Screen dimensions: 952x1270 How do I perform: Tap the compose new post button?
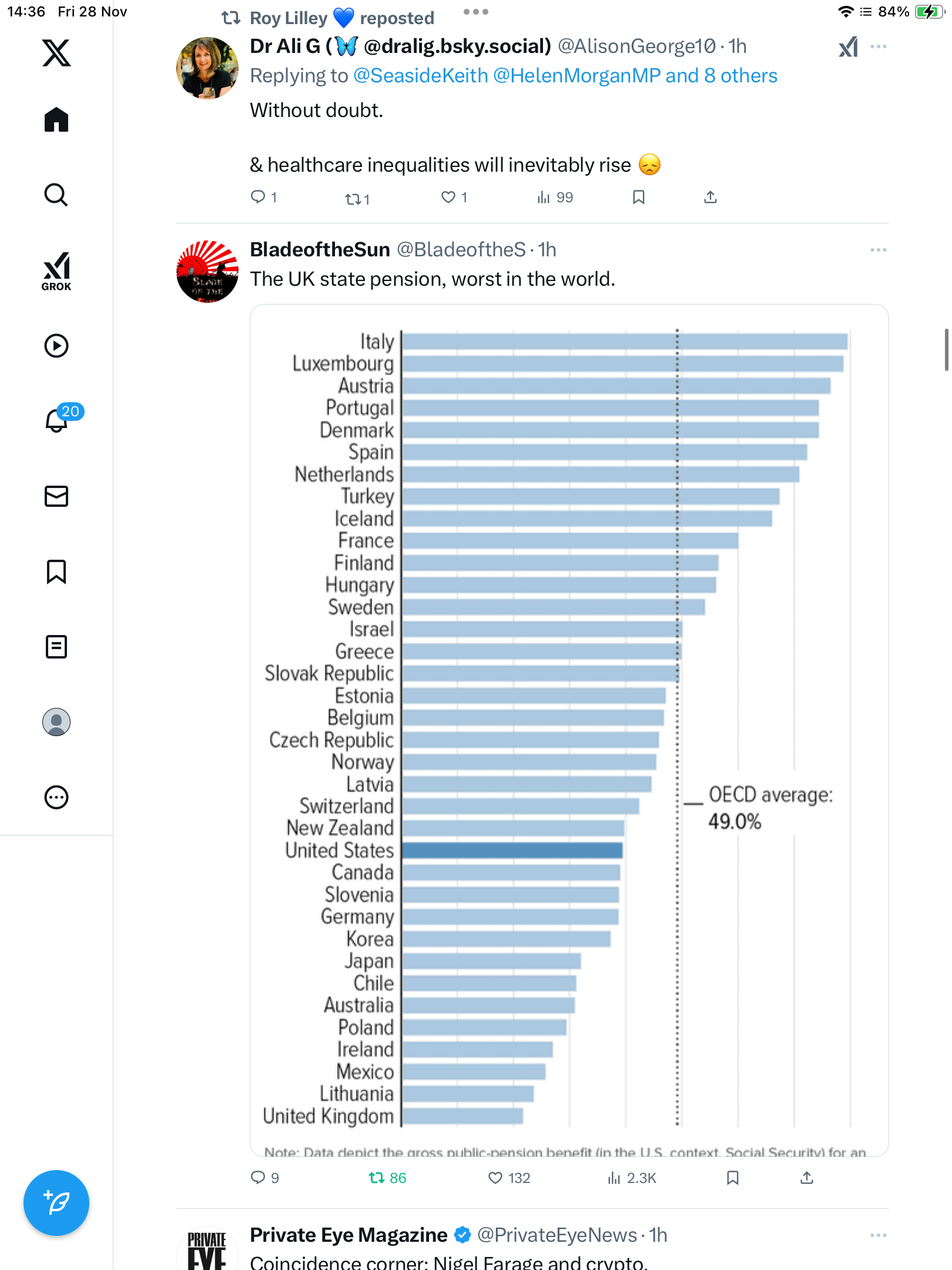[x=56, y=1203]
